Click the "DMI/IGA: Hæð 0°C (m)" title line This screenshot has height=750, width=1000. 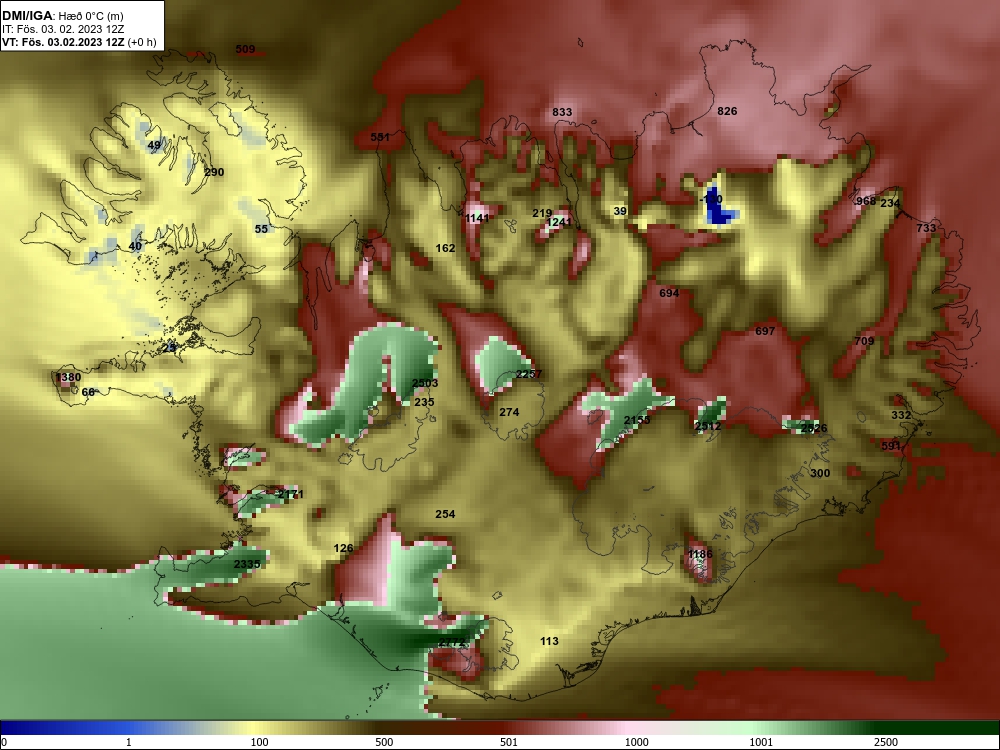pyautogui.click(x=62, y=15)
